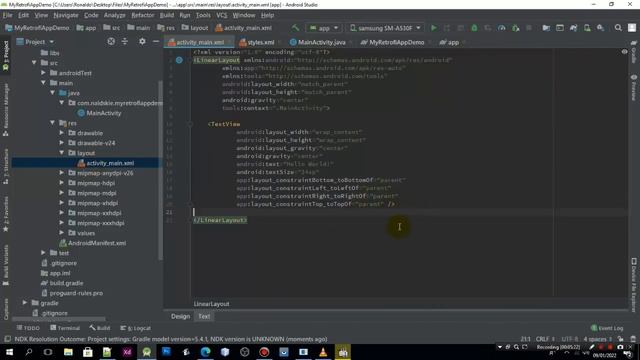Click the Search Everywhere magnifier icon
This screenshot has height=360, width=640.
tap(618, 28)
